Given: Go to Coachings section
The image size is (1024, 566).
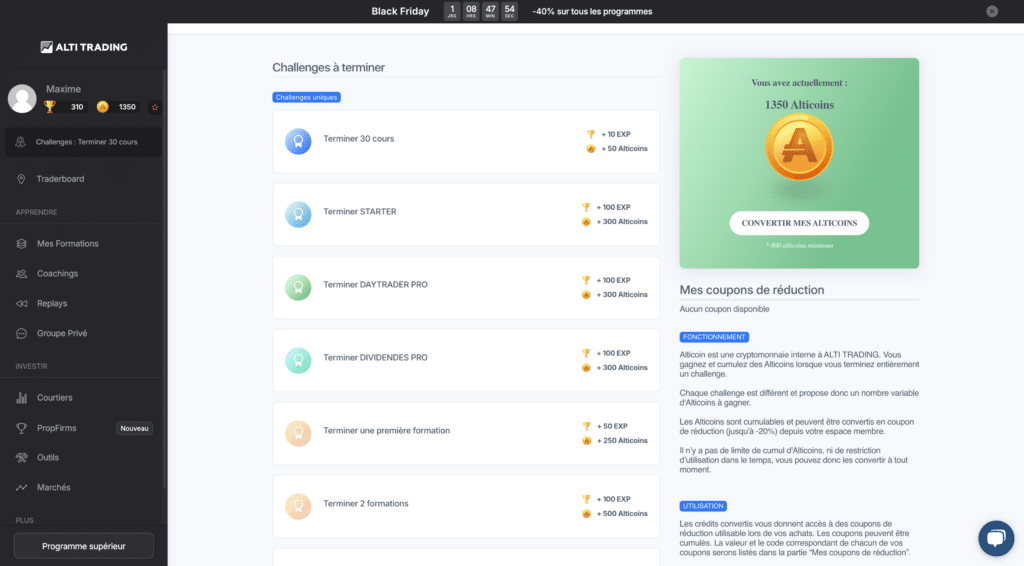Looking at the screenshot, I should pos(57,274).
